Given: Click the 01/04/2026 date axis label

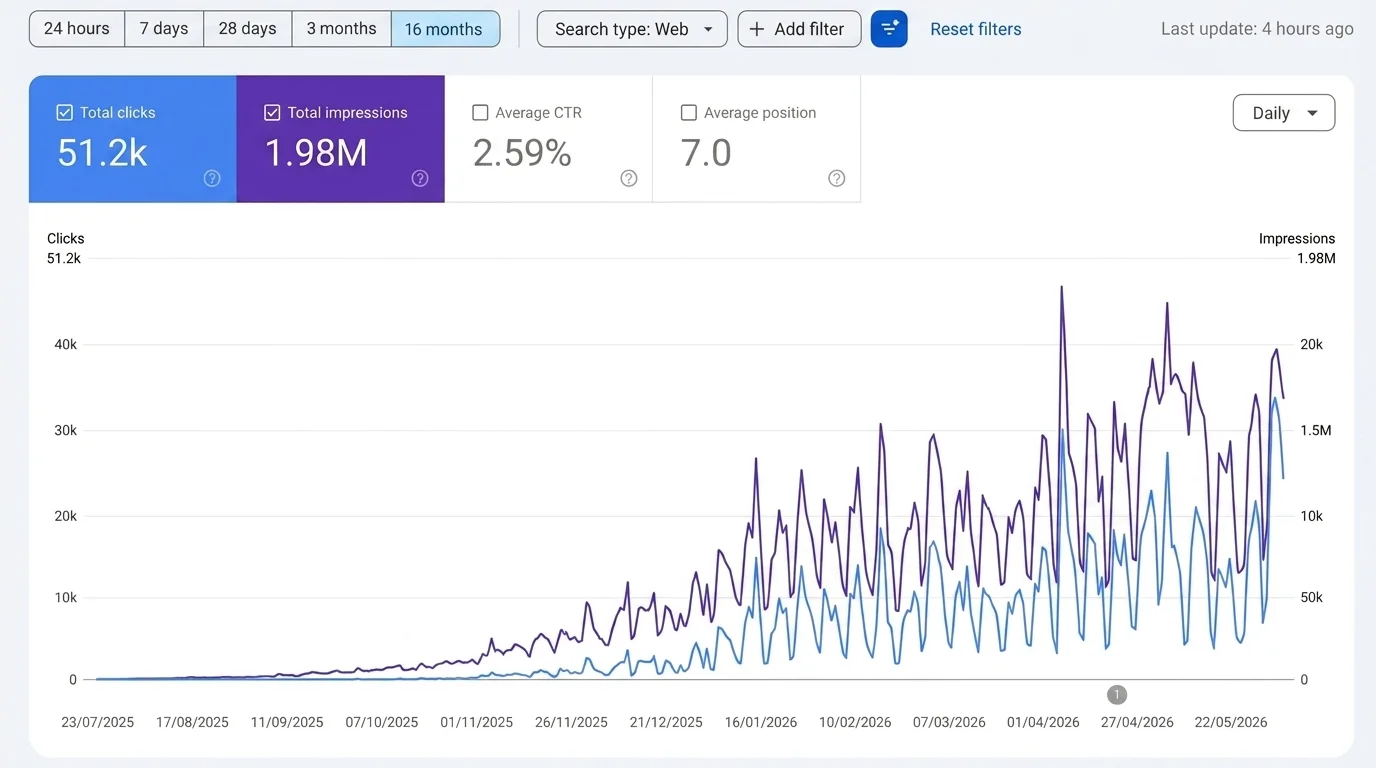Looking at the screenshot, I should [1043, 722].
